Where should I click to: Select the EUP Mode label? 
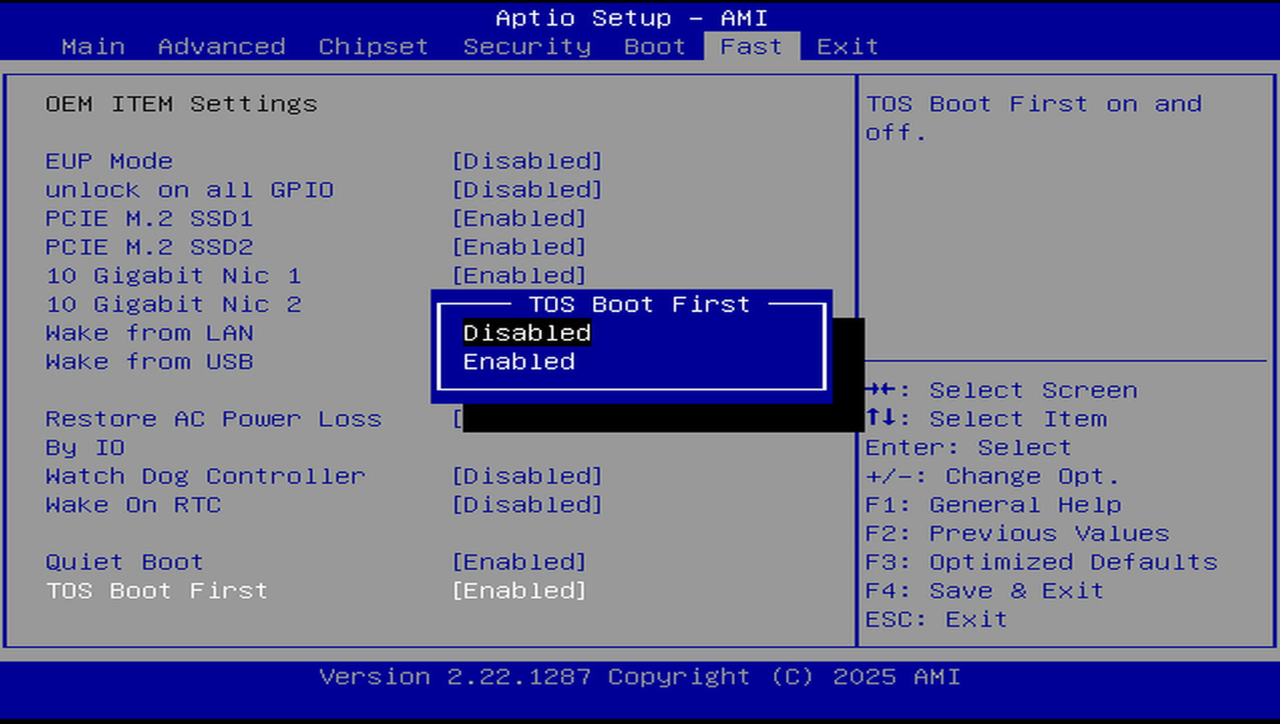(x=109, y=161)
